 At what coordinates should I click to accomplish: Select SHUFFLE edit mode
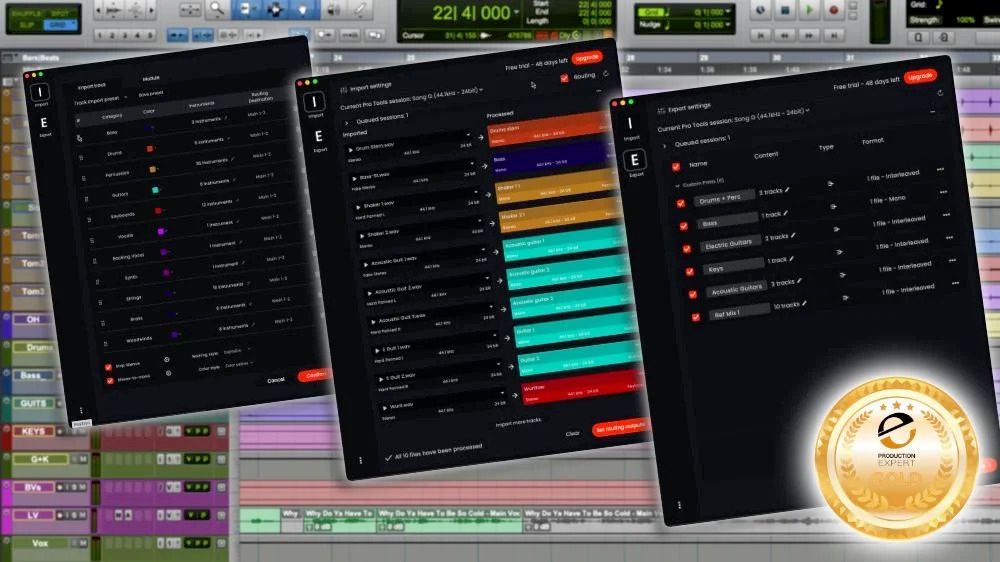pyautogui.click(x=26, y=13)
